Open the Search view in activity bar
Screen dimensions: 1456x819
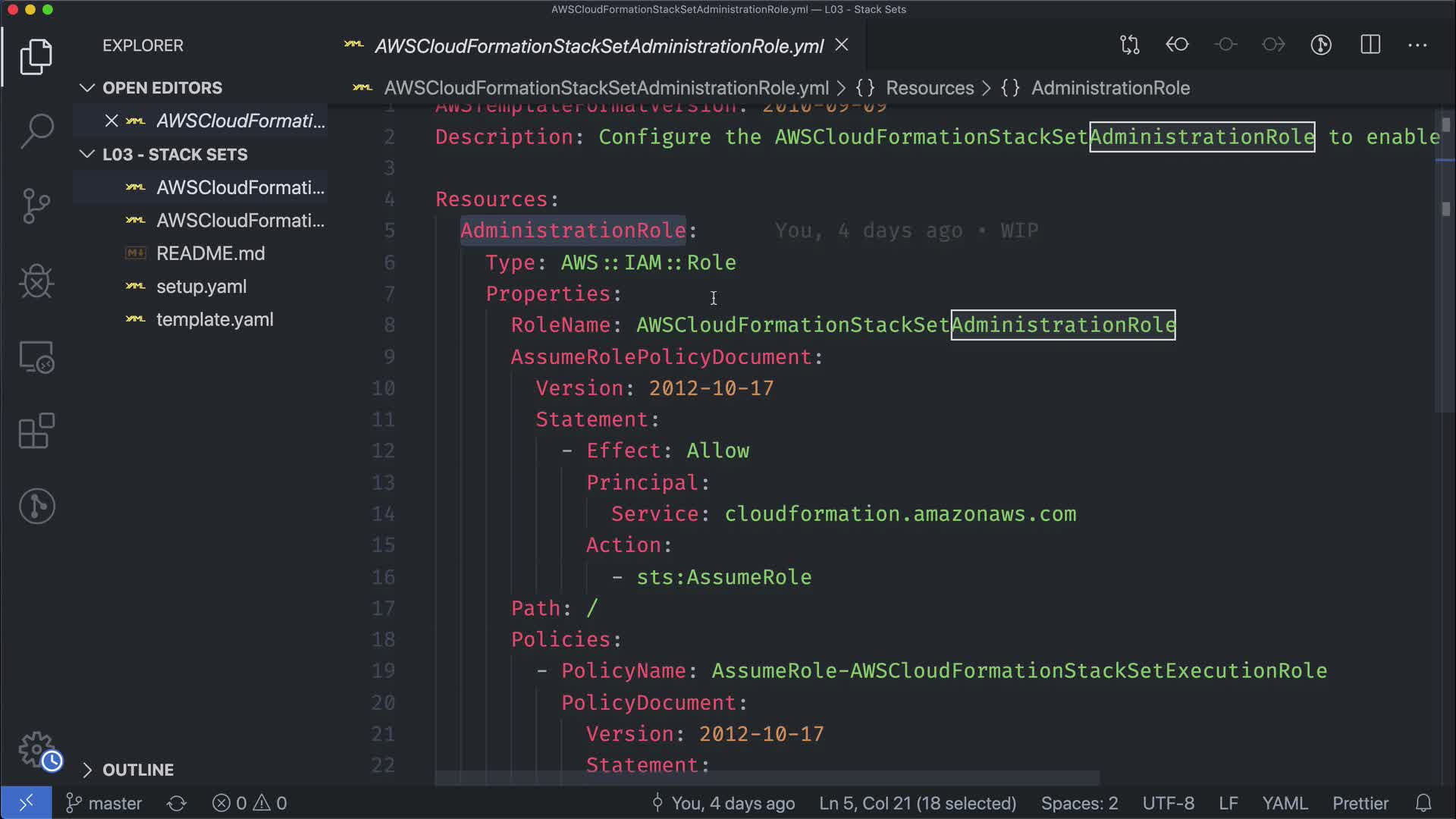36,130
